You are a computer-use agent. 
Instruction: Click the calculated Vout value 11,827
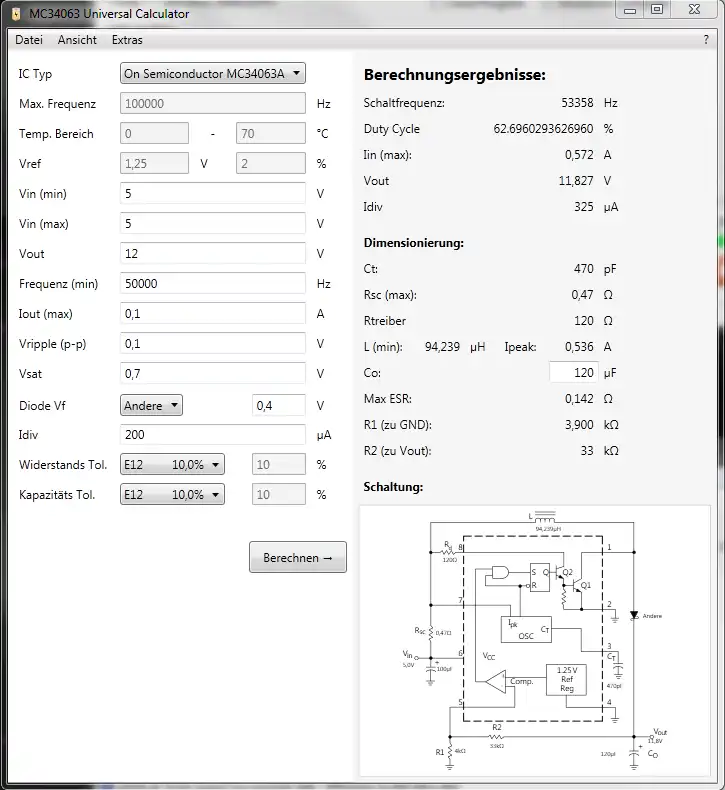[576, 181]
